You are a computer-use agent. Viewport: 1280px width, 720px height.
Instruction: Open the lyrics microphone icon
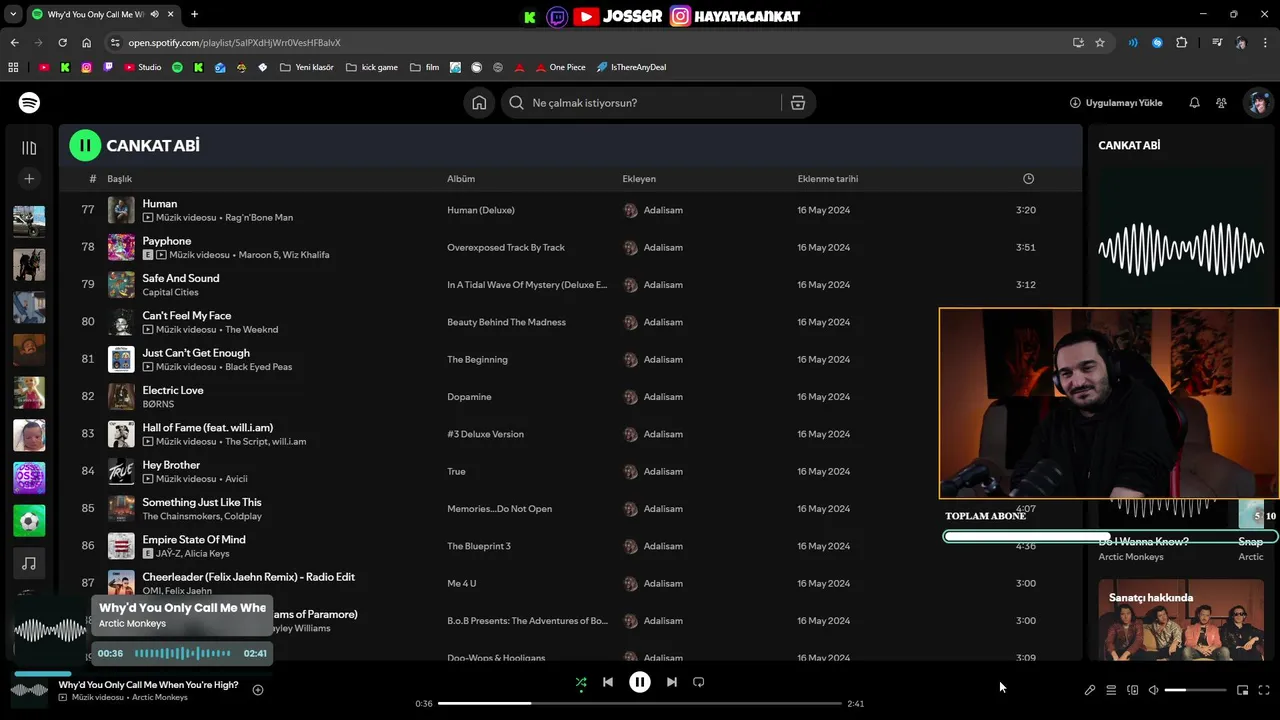coord(1090,690)
